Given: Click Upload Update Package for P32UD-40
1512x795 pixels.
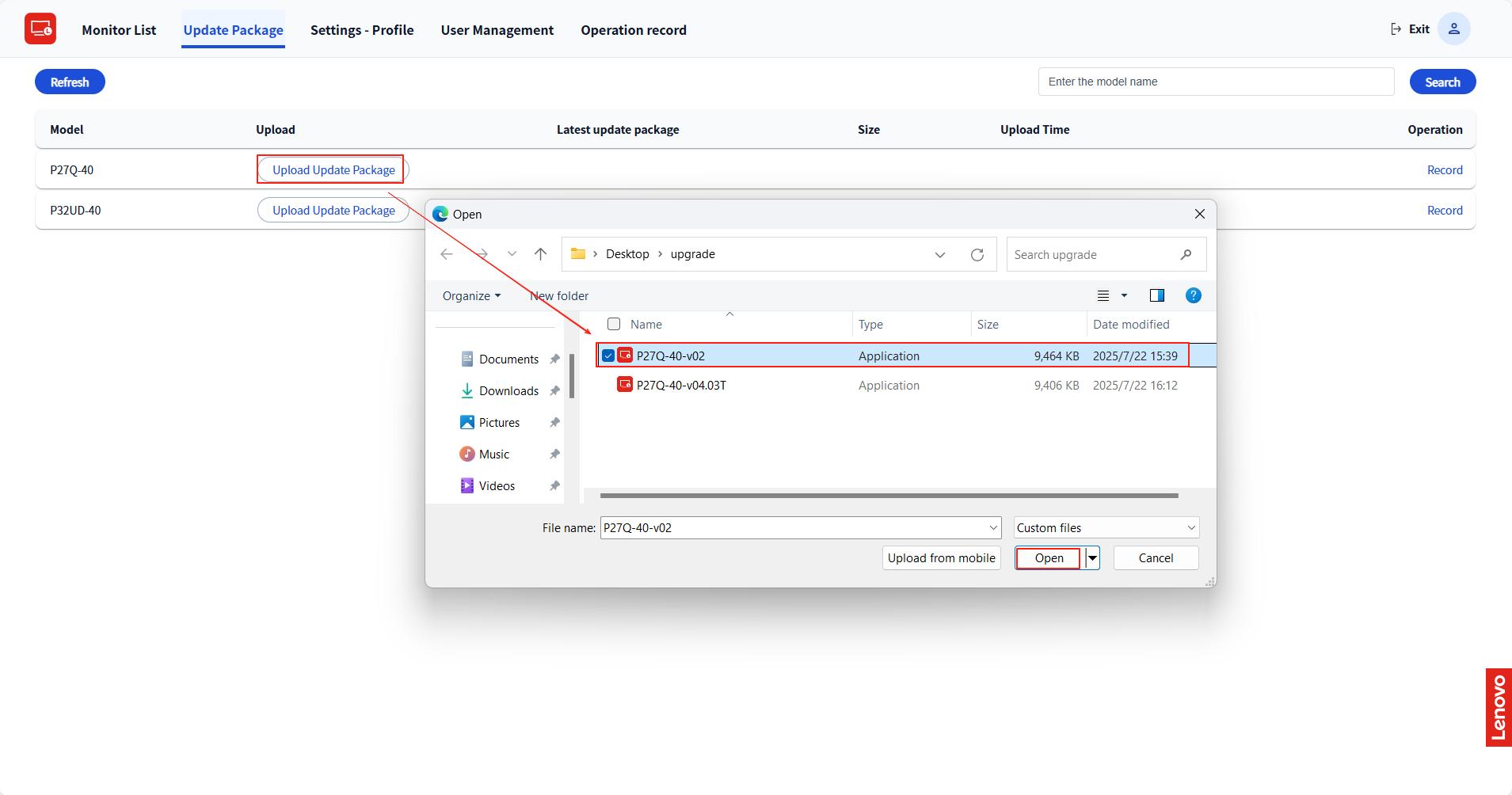Looking at the screenshot, I should (x=333, y=210).
